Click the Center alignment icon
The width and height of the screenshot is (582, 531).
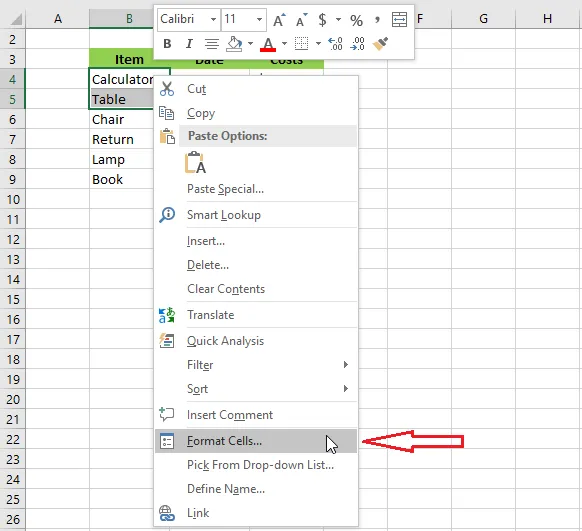[x=212, y=44]
